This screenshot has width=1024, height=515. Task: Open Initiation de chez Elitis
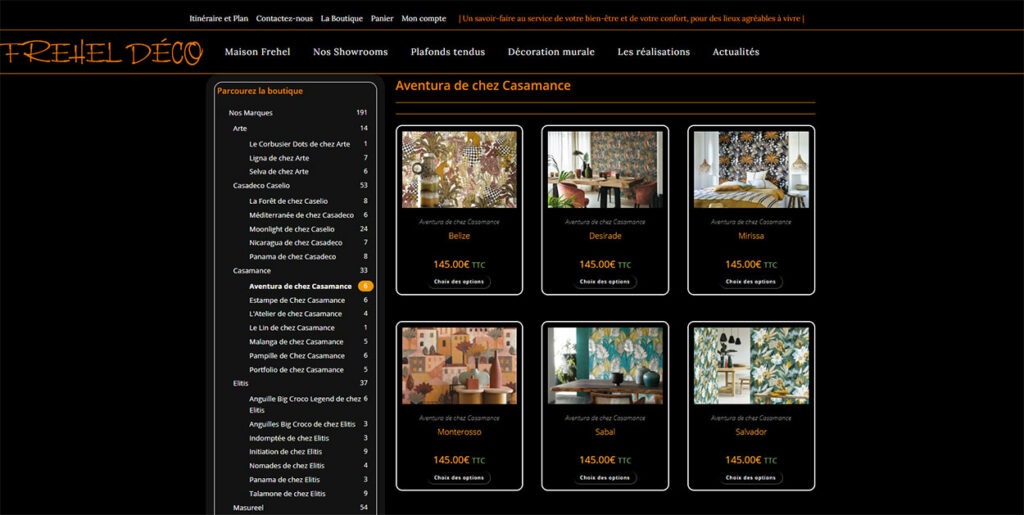click(285, 452)
